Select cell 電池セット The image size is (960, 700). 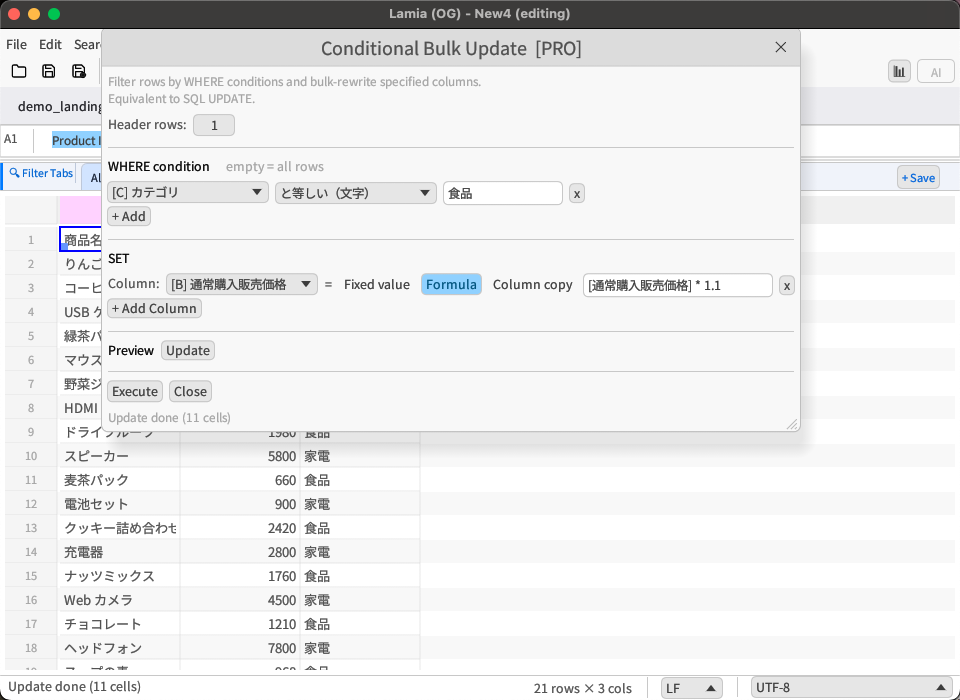click(119, 504)
